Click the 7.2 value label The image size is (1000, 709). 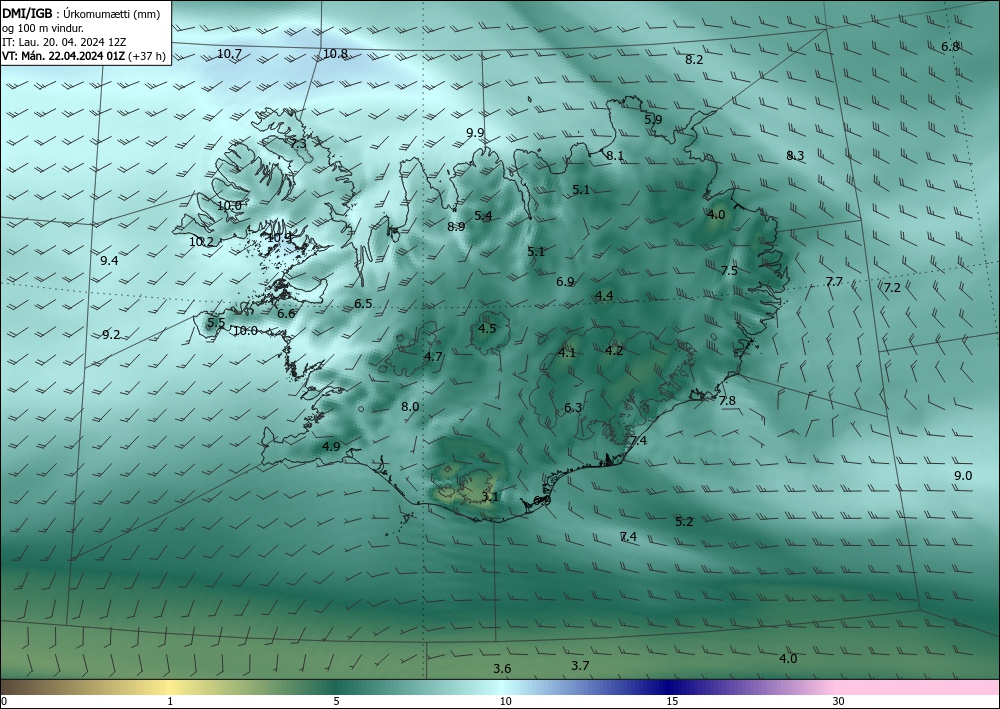892,288
